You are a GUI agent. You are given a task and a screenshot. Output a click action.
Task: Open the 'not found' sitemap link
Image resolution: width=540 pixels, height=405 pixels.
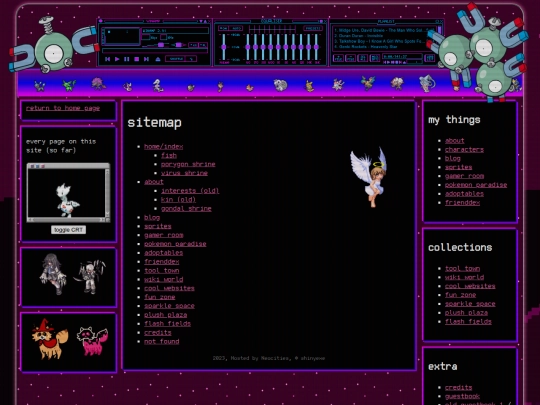pos(162,342)
